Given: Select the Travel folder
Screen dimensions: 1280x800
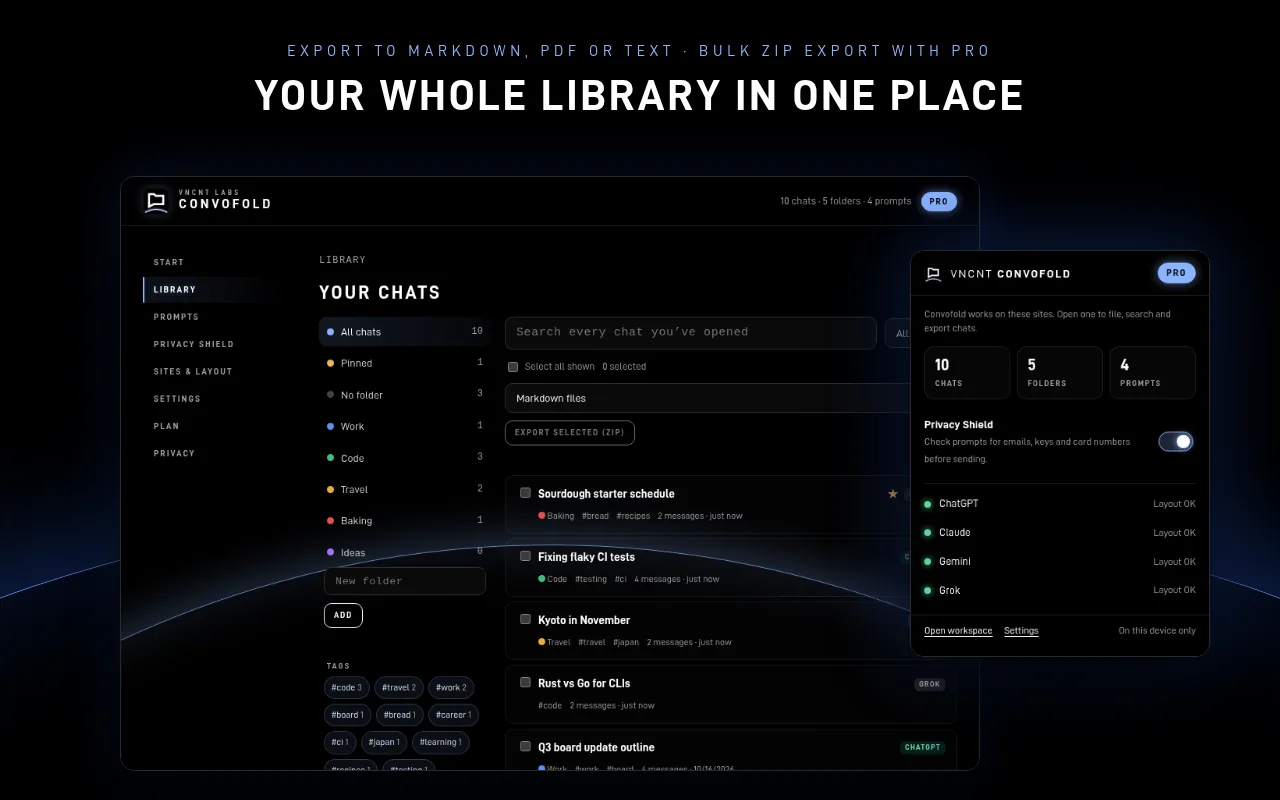Looking at the screenshot, I should pyautogui.click(x=404, y=489).
